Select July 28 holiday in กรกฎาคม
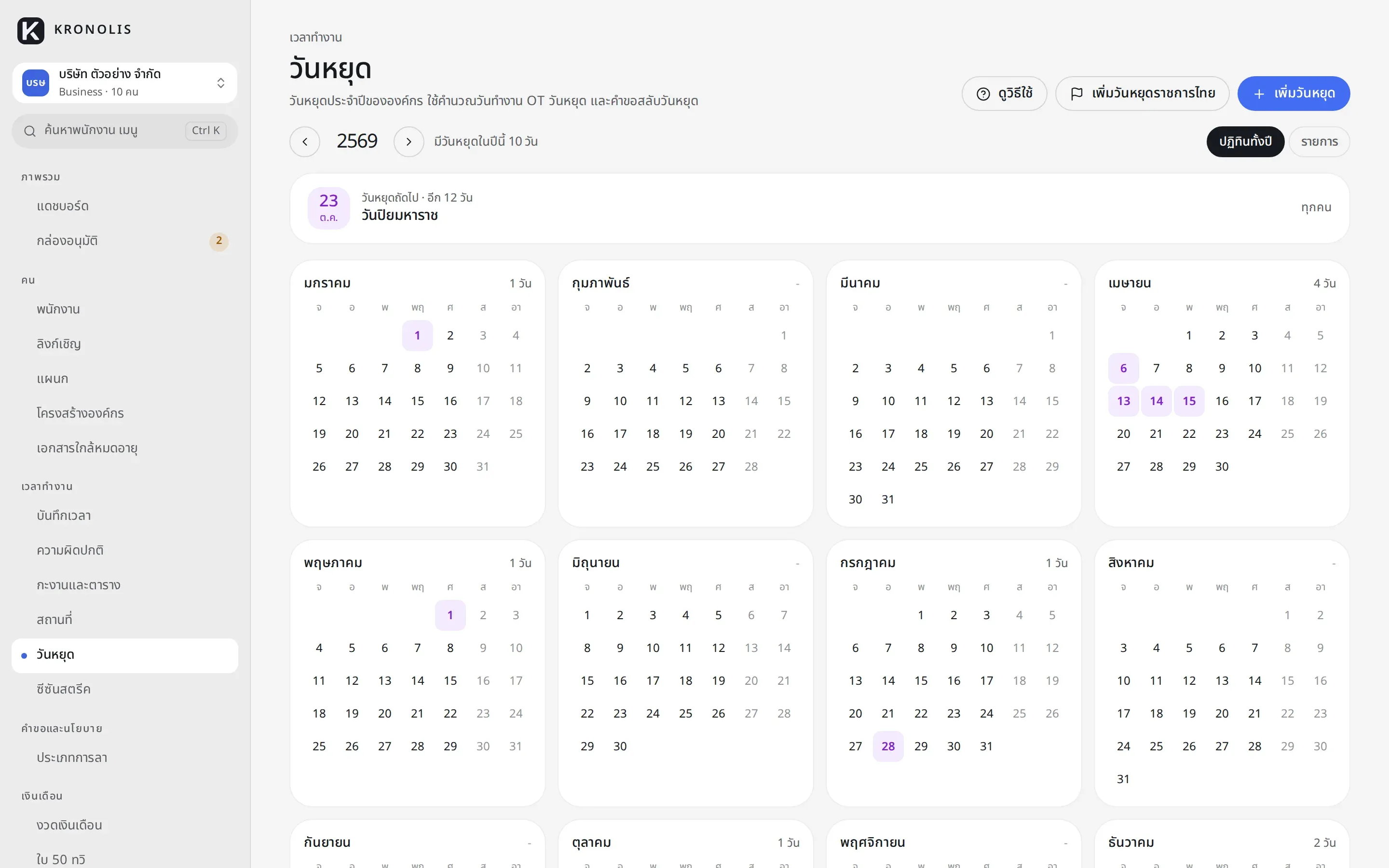 (888, 746)
